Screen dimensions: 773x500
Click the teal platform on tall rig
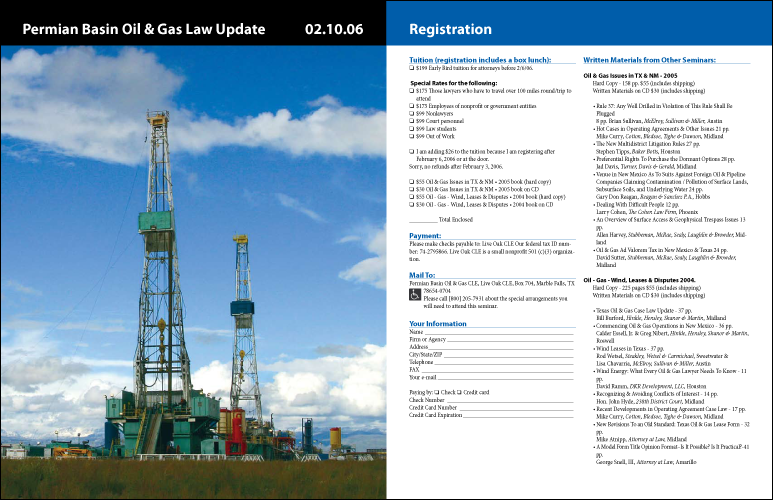(156, 221)
